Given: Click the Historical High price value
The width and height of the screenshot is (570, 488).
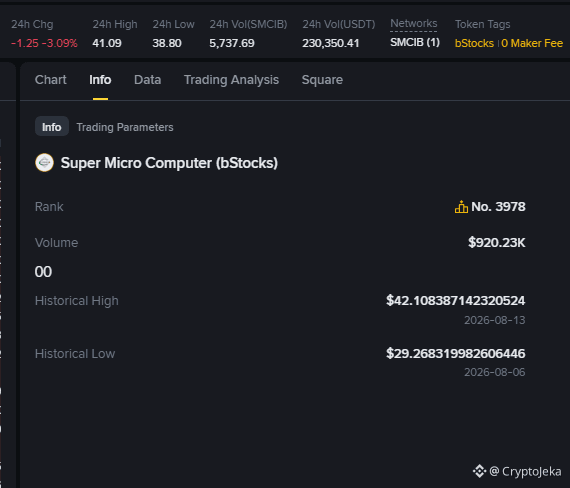Looking at the screenshot, I should 455,300.
